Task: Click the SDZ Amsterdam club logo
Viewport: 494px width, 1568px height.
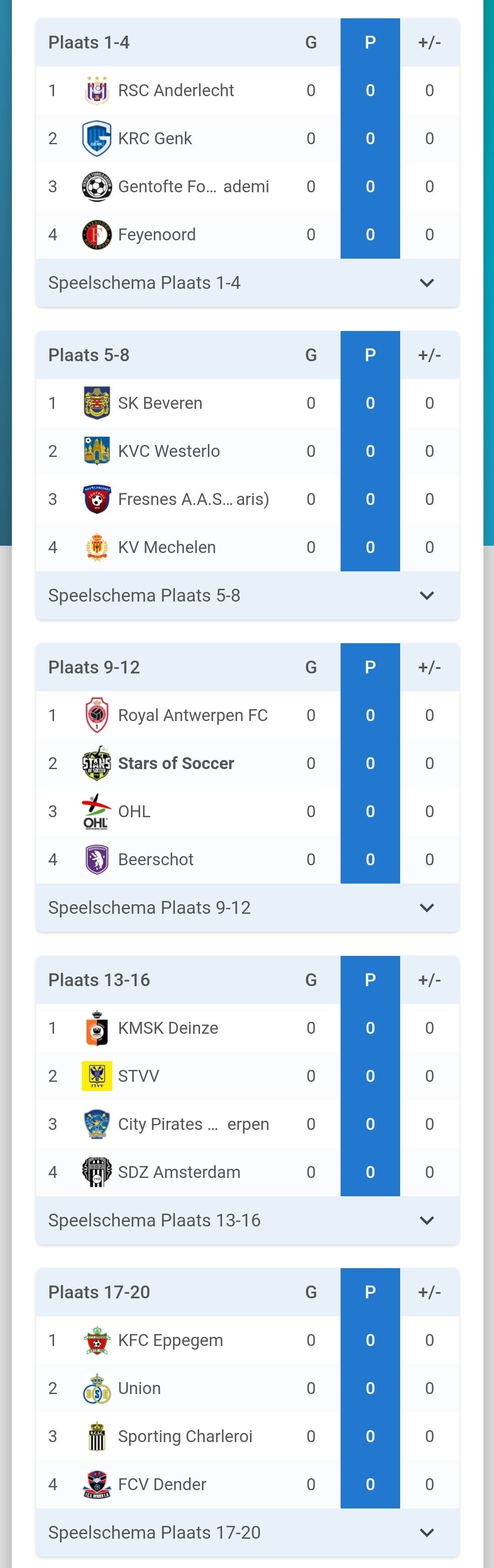Action: pos(97,1172)
